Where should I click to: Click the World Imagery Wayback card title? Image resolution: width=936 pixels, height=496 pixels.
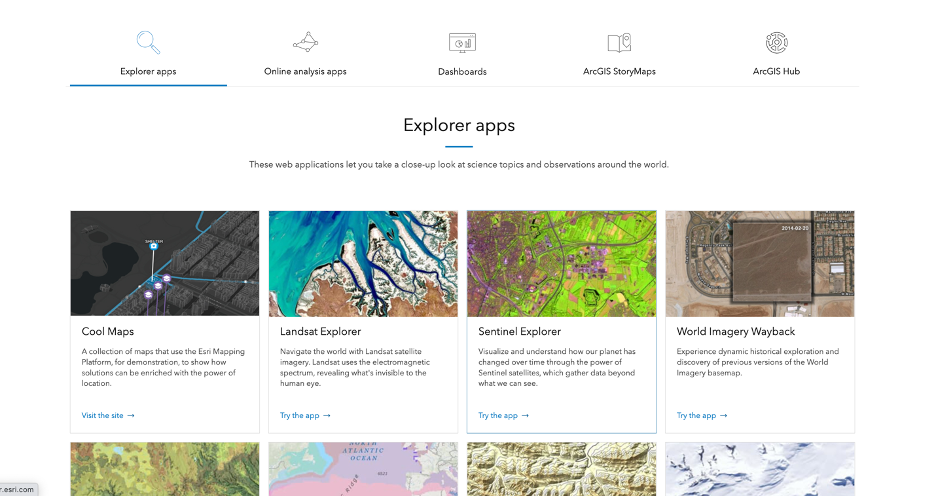coord(735,331)
